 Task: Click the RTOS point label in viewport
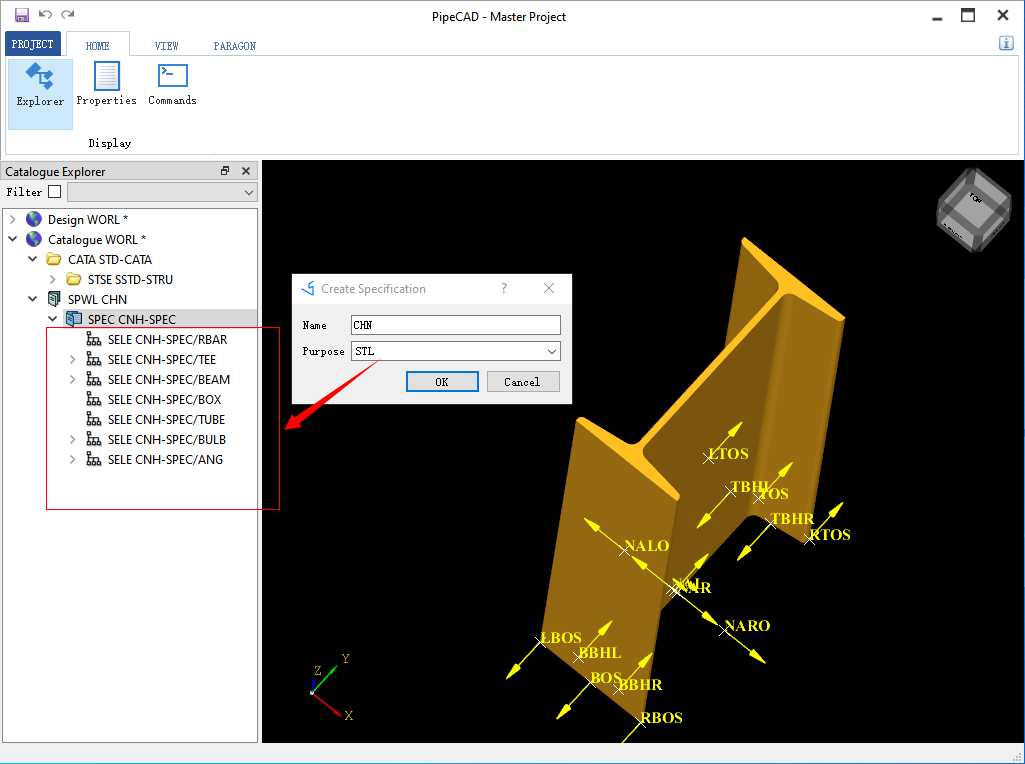pos(830,535)
